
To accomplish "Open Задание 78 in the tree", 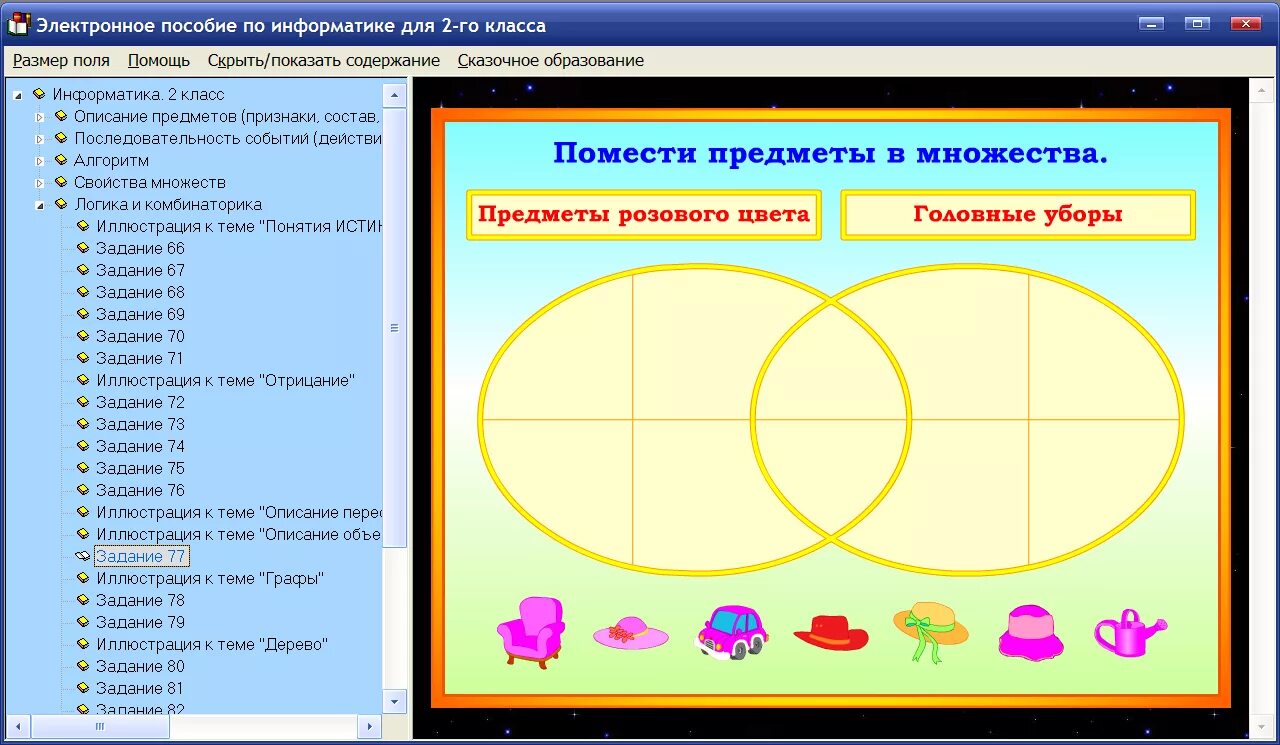I will 140,600.
